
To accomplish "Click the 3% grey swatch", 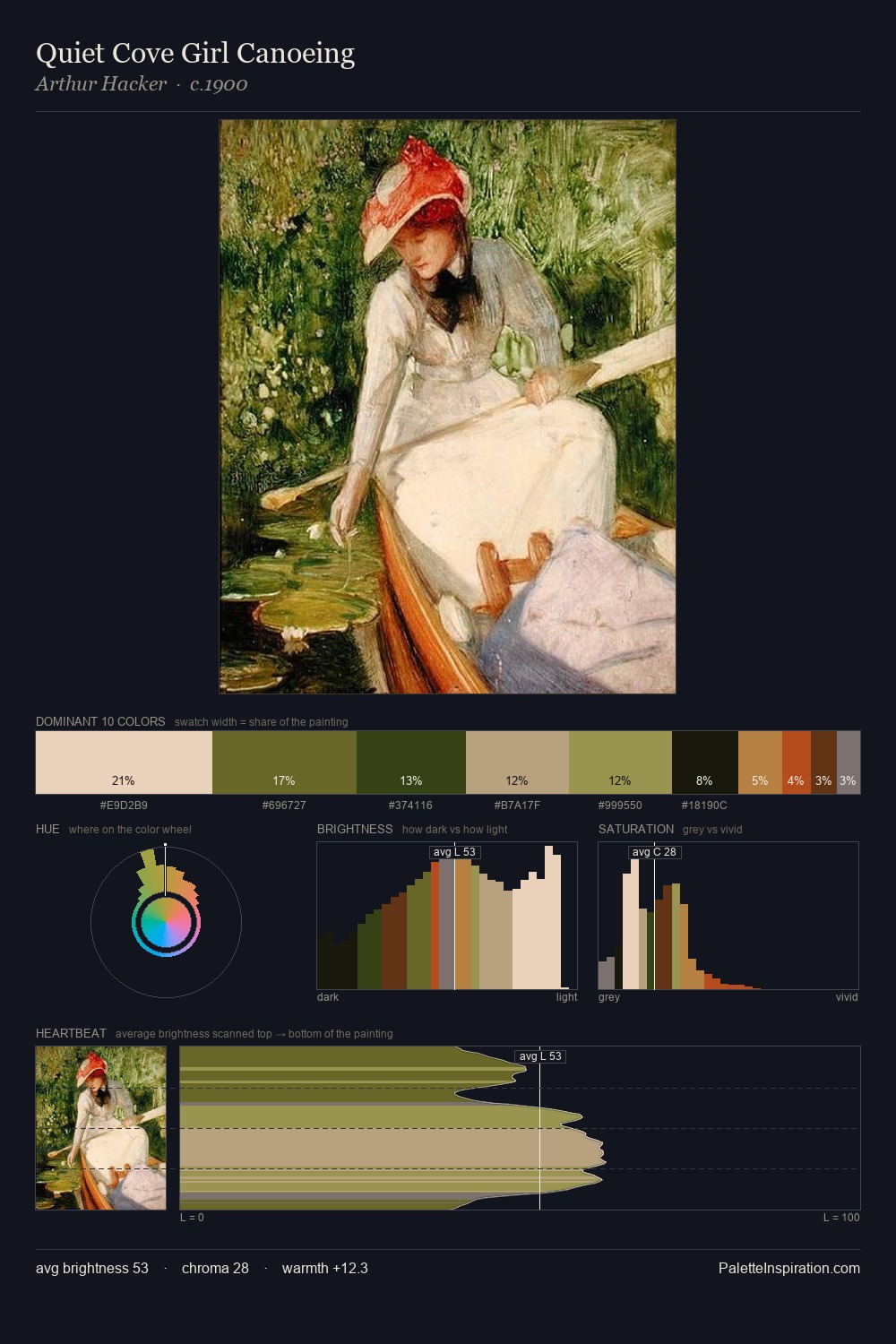I will pyautogui.click(x=849, y=762).
